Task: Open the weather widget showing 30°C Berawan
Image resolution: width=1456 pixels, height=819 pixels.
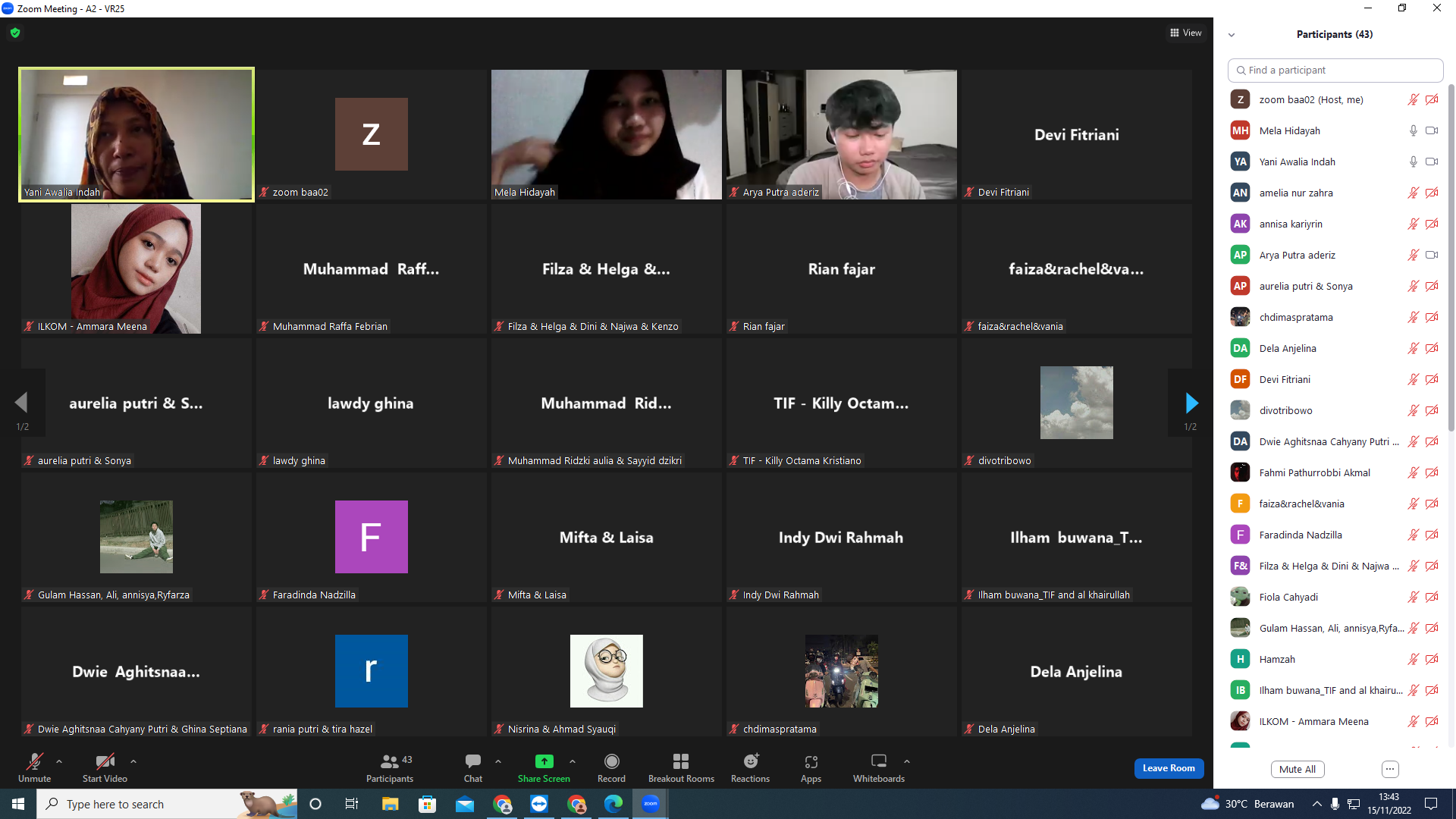Action: coord(1247,804)
